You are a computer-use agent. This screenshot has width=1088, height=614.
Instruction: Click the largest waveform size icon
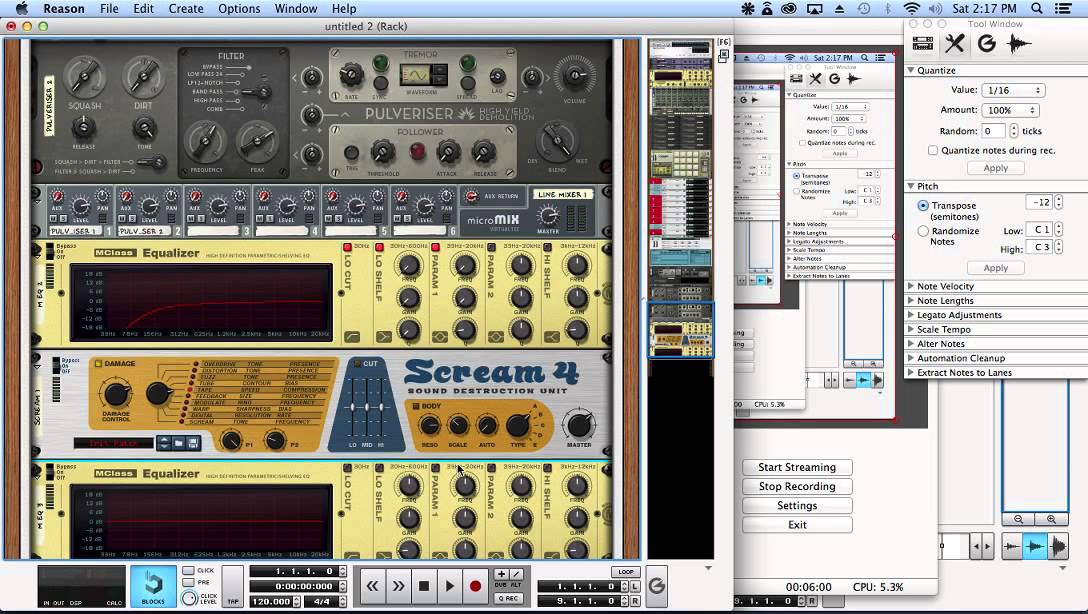1057,547
